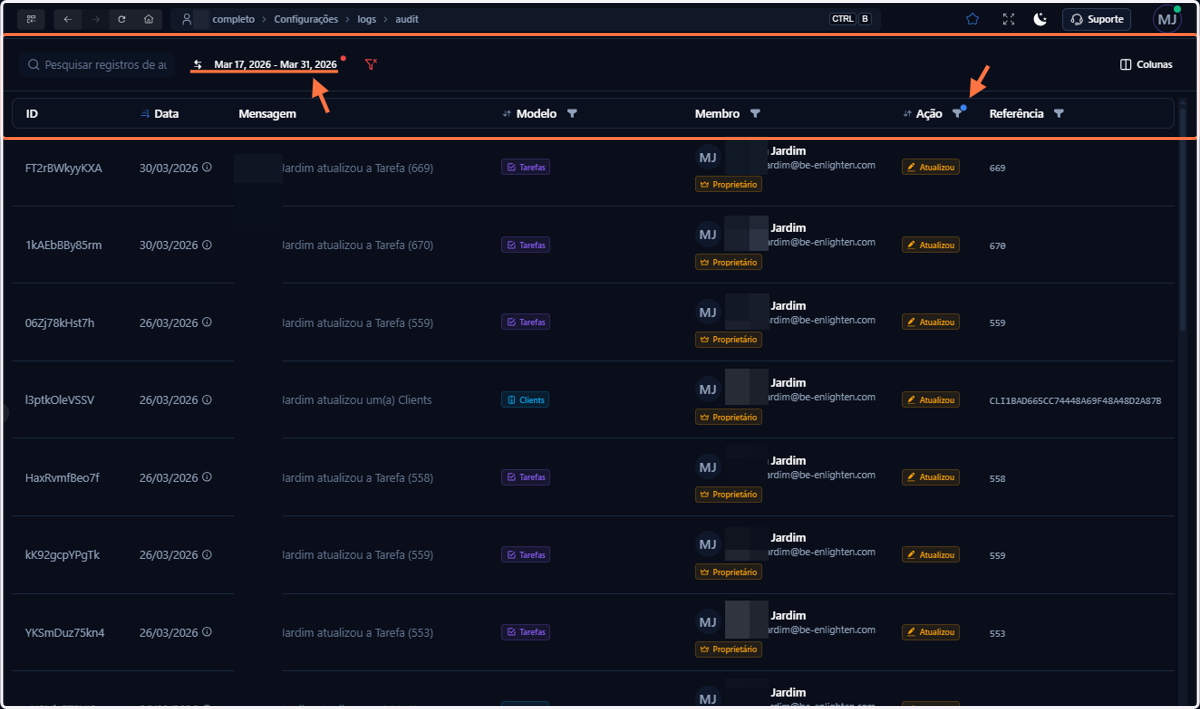Click reference CLI1BAD665CC74448A69F48A48D2A87B
Image resolution: width=1200 pixels, height=709 pixels.
pyautogui.click(x=1075, y=400)
